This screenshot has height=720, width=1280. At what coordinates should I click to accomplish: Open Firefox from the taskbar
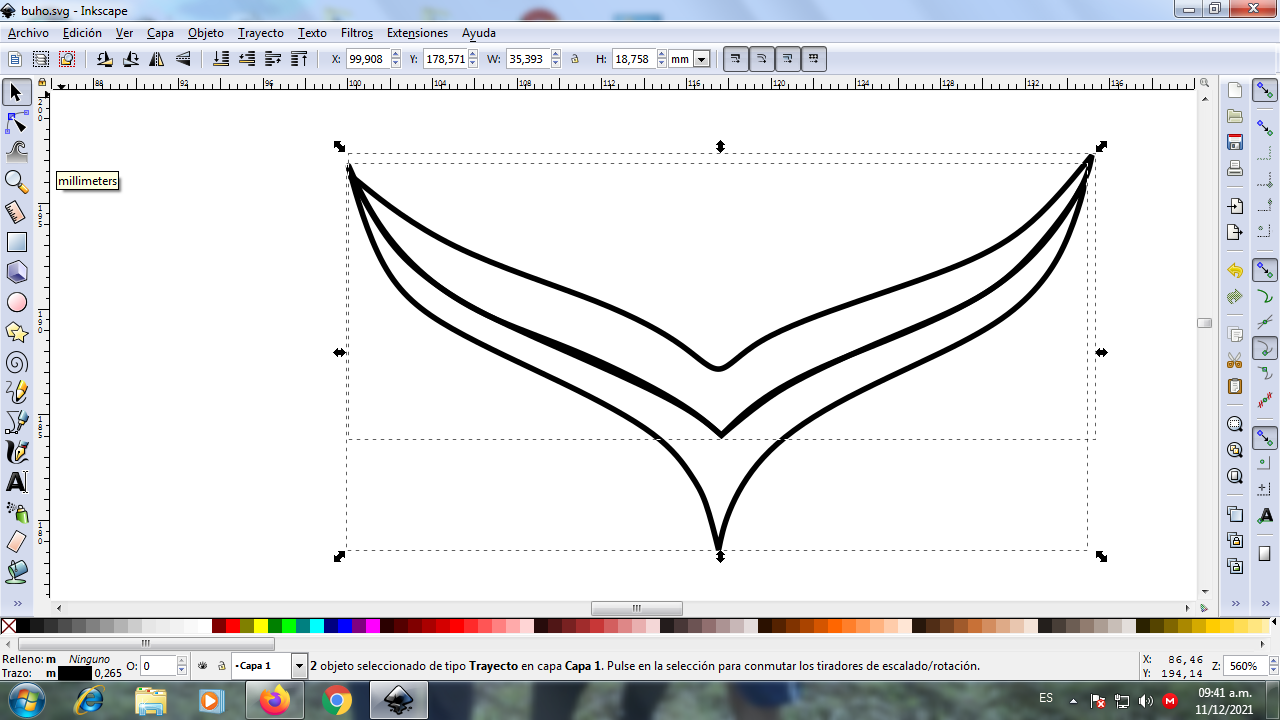274,700
